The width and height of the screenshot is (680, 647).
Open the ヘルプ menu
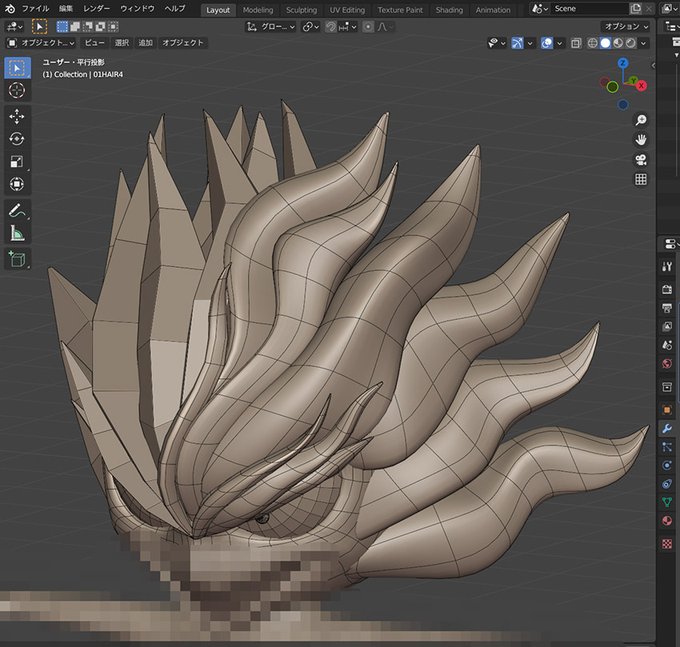[175, 9]
